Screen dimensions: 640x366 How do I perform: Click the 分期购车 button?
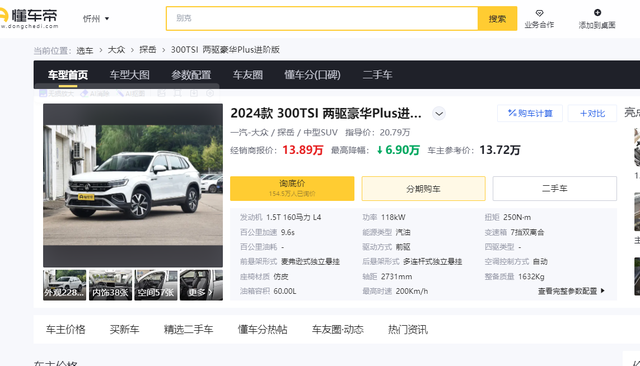coord(423,189)
